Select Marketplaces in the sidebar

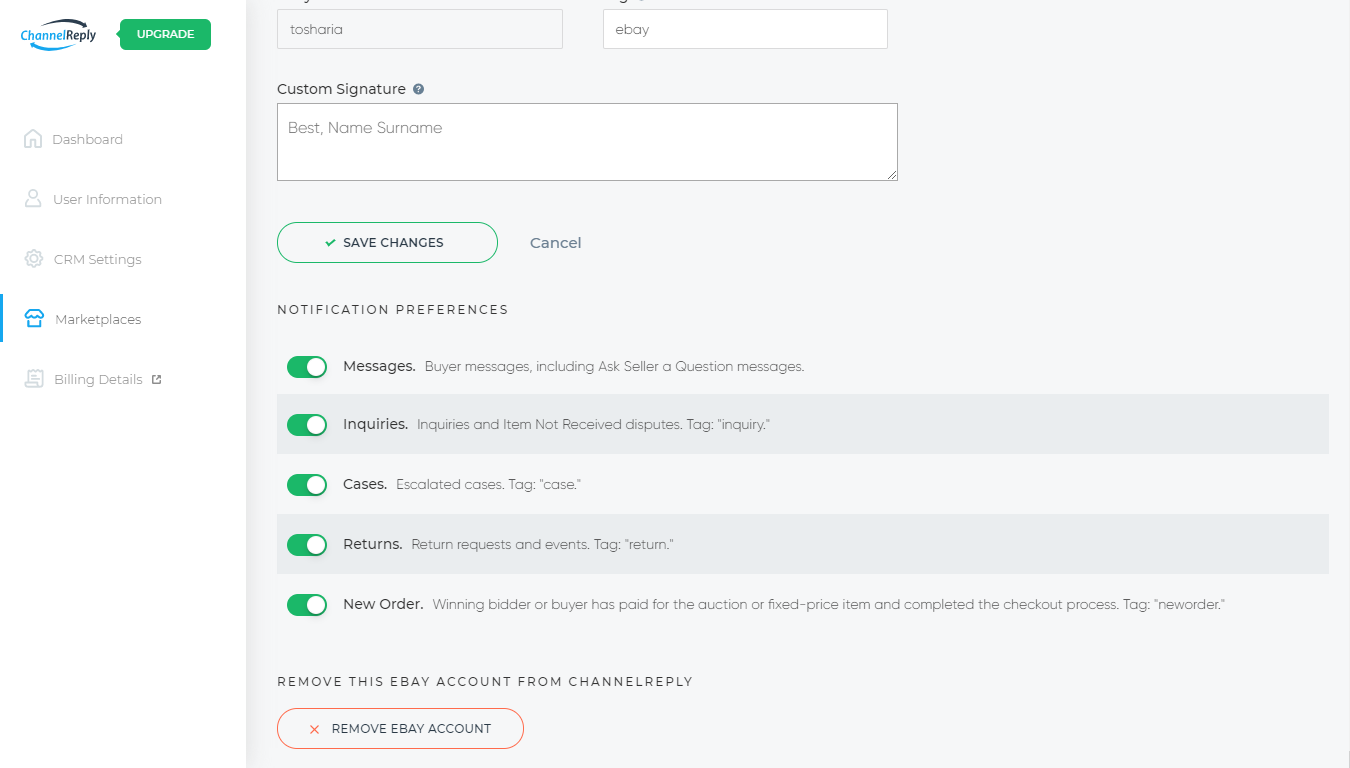(98, 319)
